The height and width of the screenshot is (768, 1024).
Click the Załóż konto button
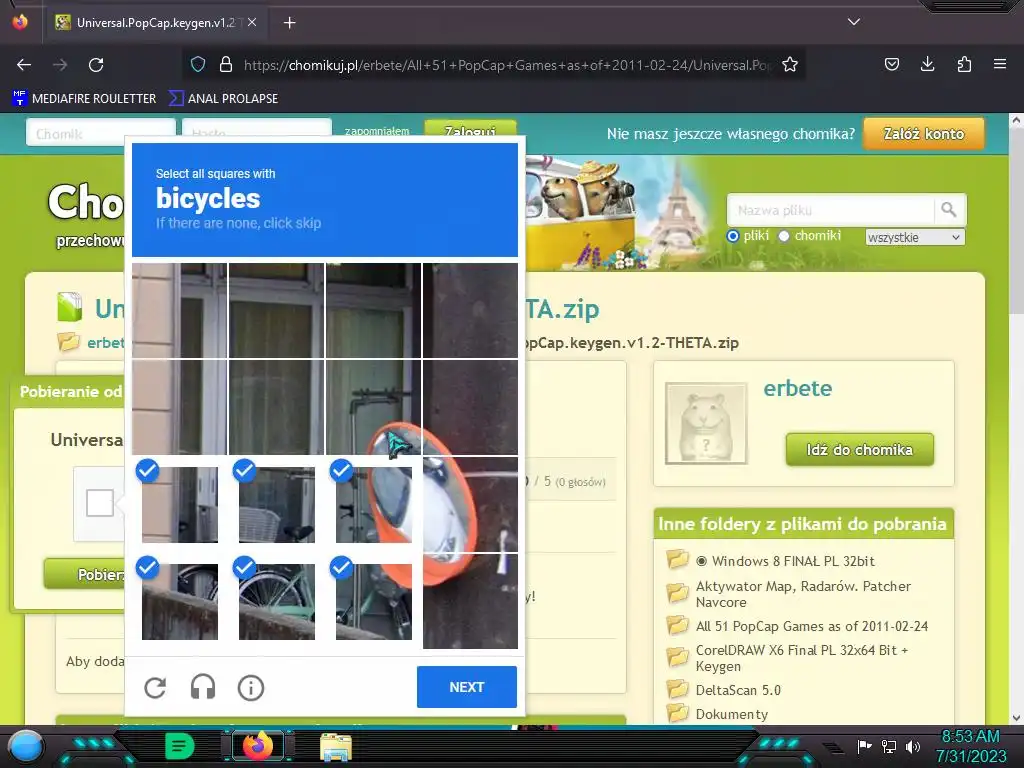coord(923,134)
